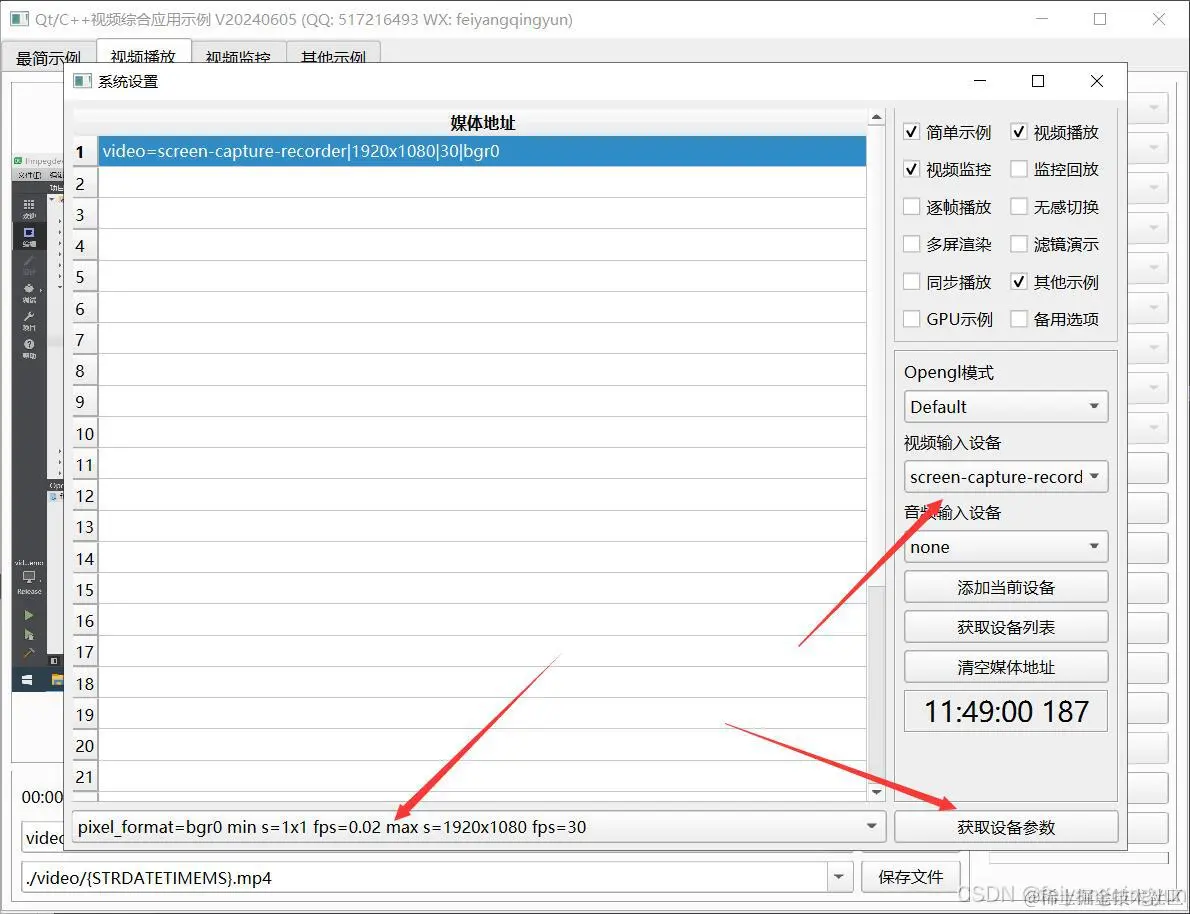Switch to the 最简示例 tab

48,58
